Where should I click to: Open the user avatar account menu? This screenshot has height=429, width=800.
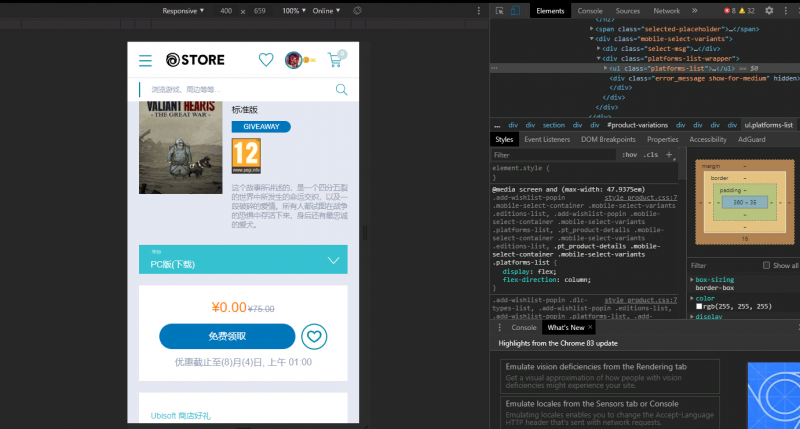pyautogui.click(x=293, y=60)
